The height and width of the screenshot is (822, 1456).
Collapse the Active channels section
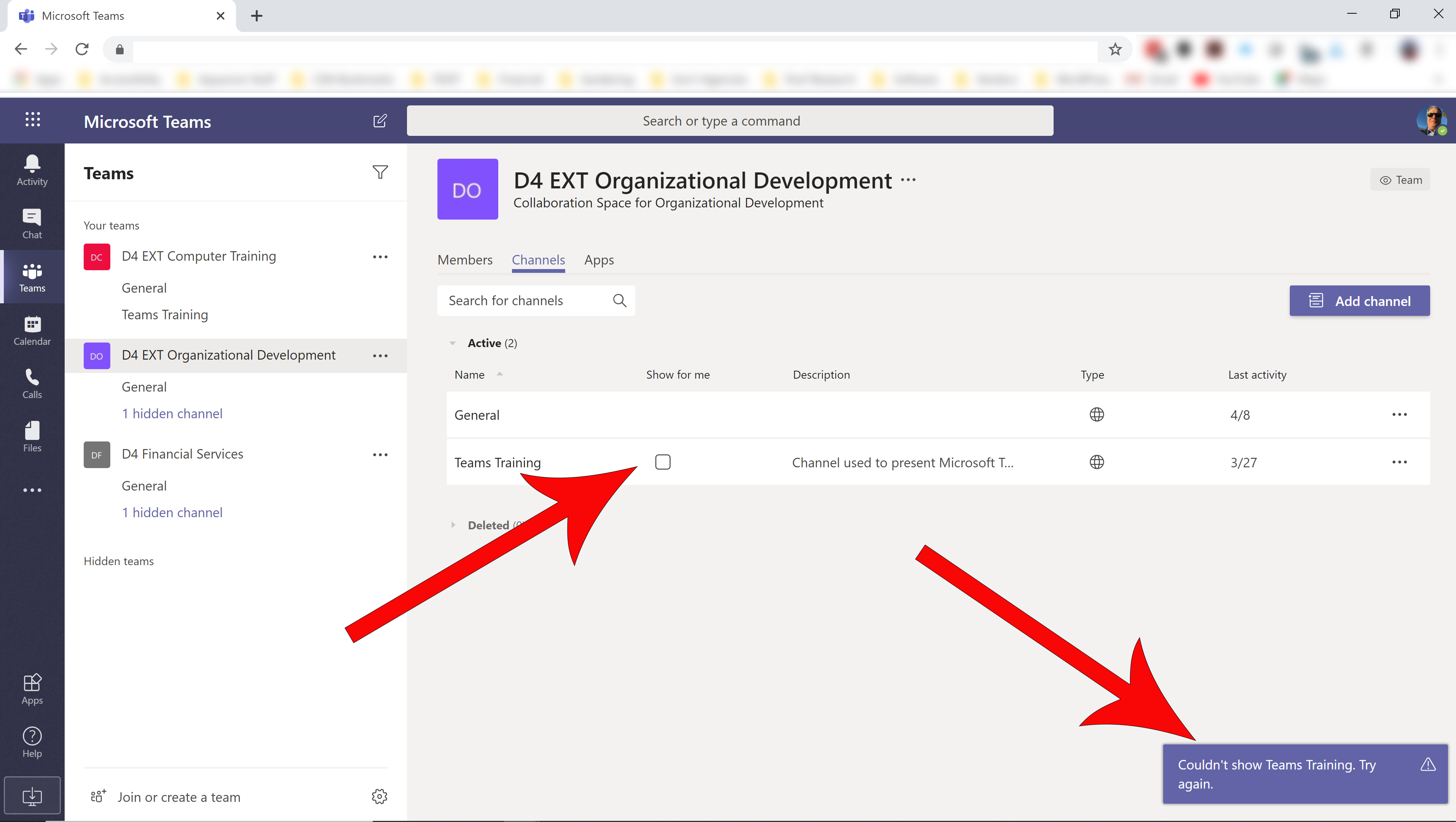(x=453, y=342)
